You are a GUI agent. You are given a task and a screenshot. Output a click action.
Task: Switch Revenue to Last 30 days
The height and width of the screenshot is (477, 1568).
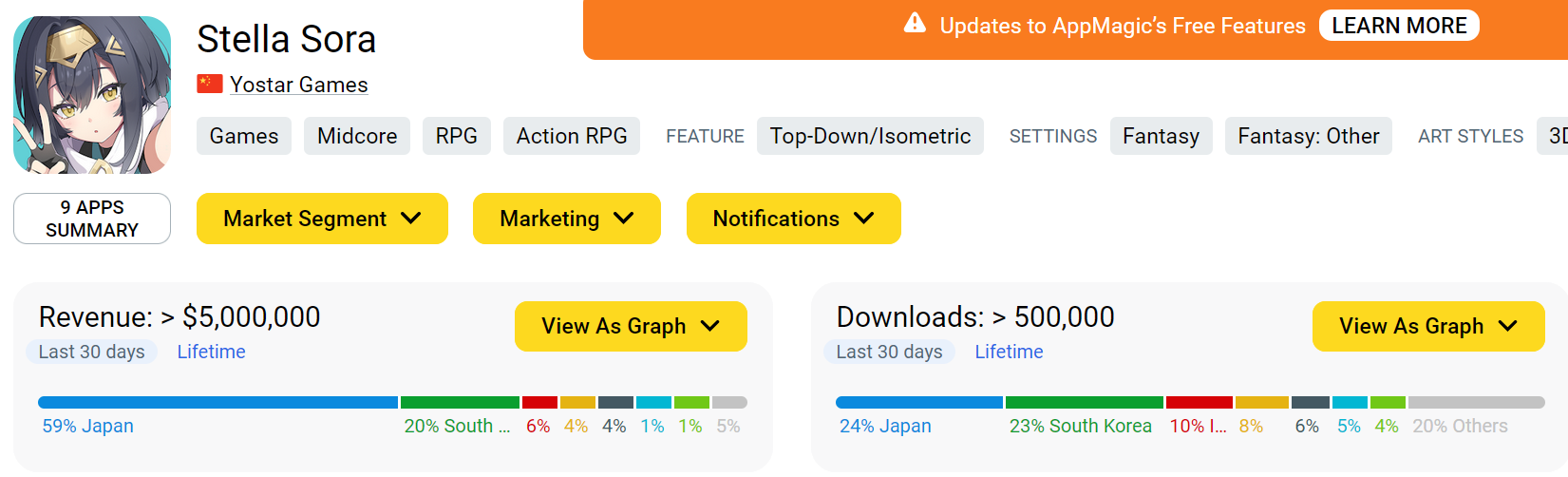pos(91,352)
